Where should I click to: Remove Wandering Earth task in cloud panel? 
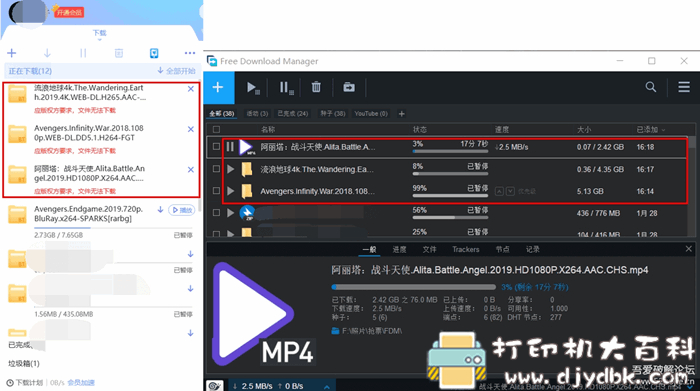pyautogui.click(x=191, y=89)
